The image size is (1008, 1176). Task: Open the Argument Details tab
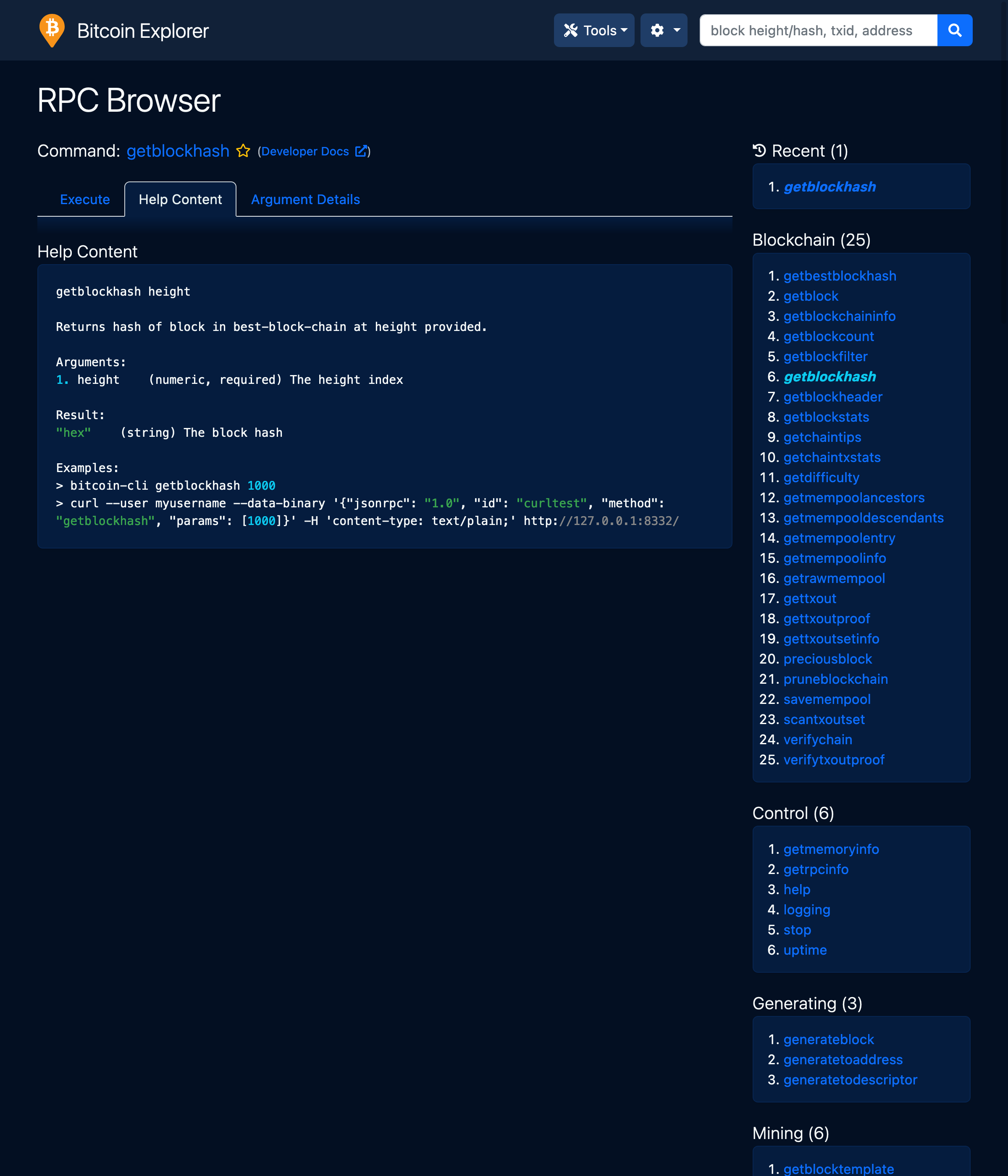[x=305, y=199]
